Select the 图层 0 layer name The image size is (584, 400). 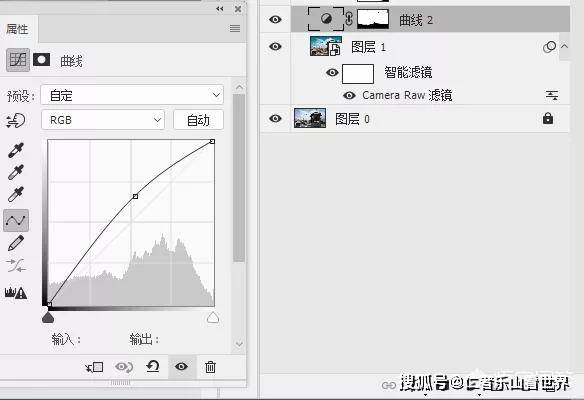(x=352, y=119)
